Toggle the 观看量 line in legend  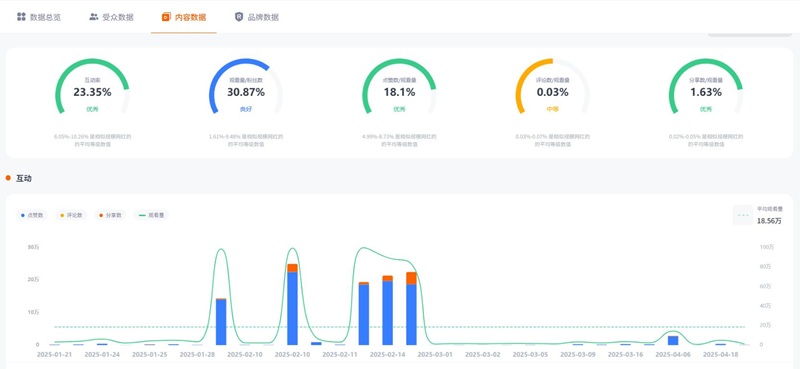coord(151,215)
